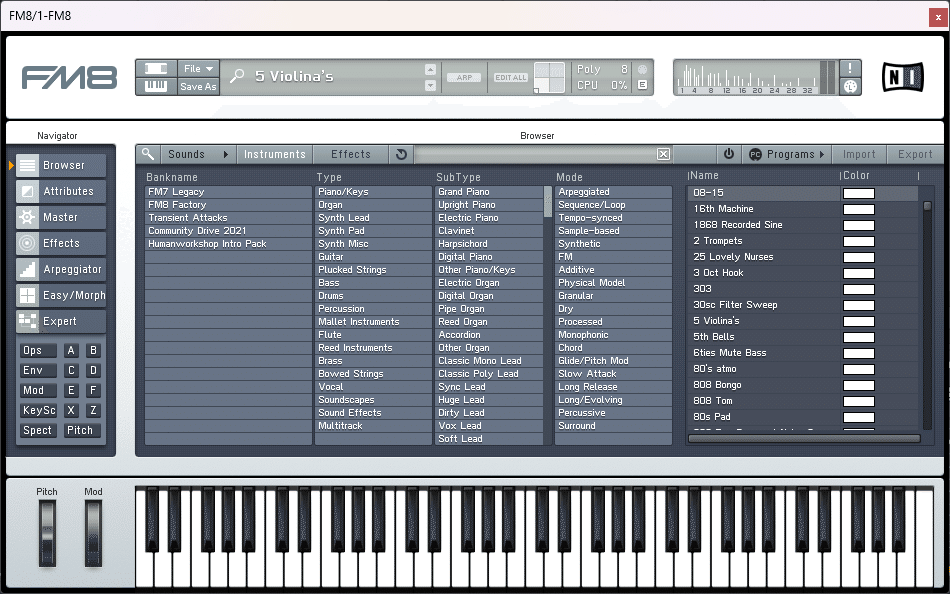Sort the list by the Name column header

click(x=706, y=175)
